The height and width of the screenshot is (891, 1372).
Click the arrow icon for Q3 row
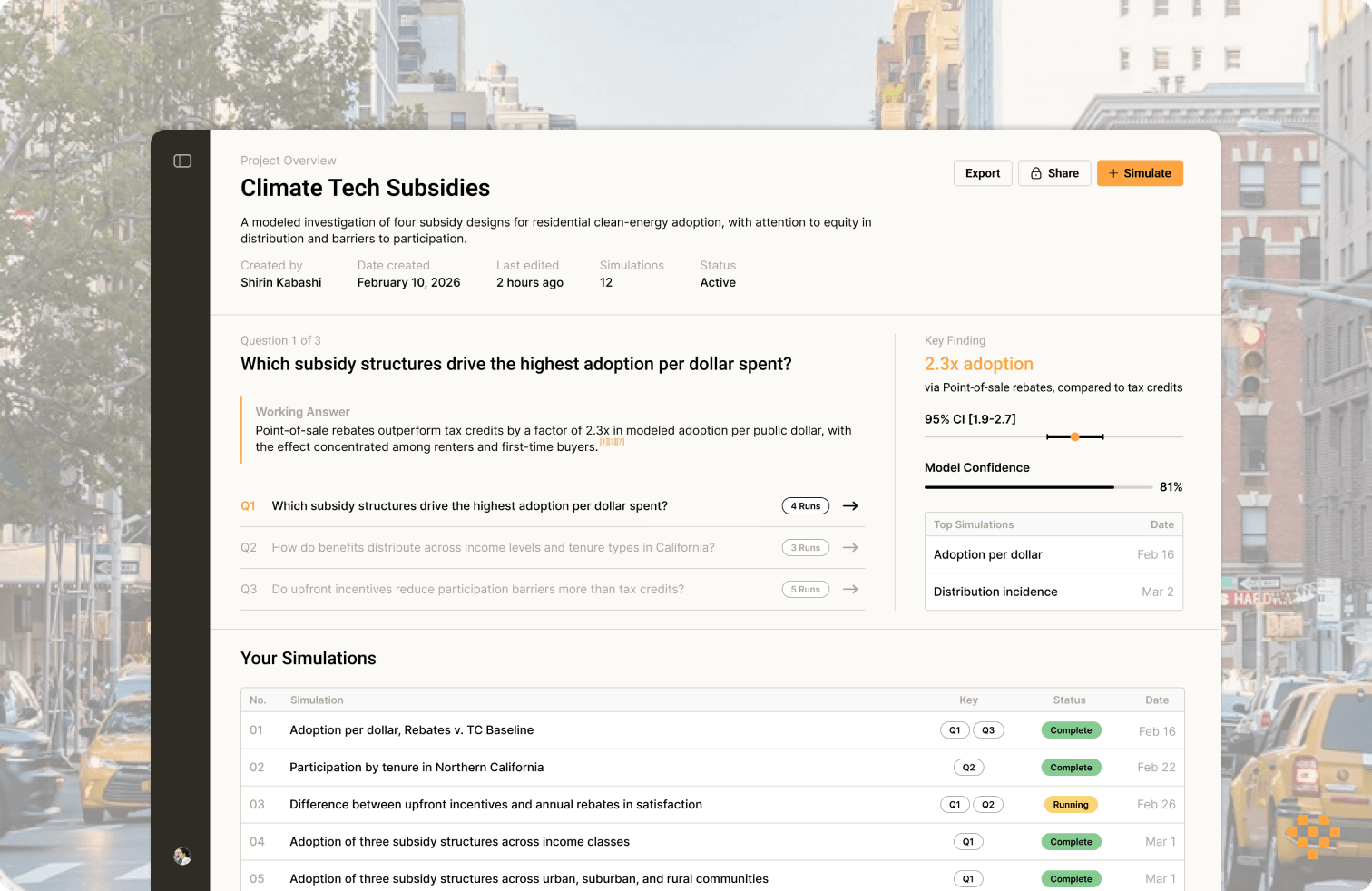[850, 590]
